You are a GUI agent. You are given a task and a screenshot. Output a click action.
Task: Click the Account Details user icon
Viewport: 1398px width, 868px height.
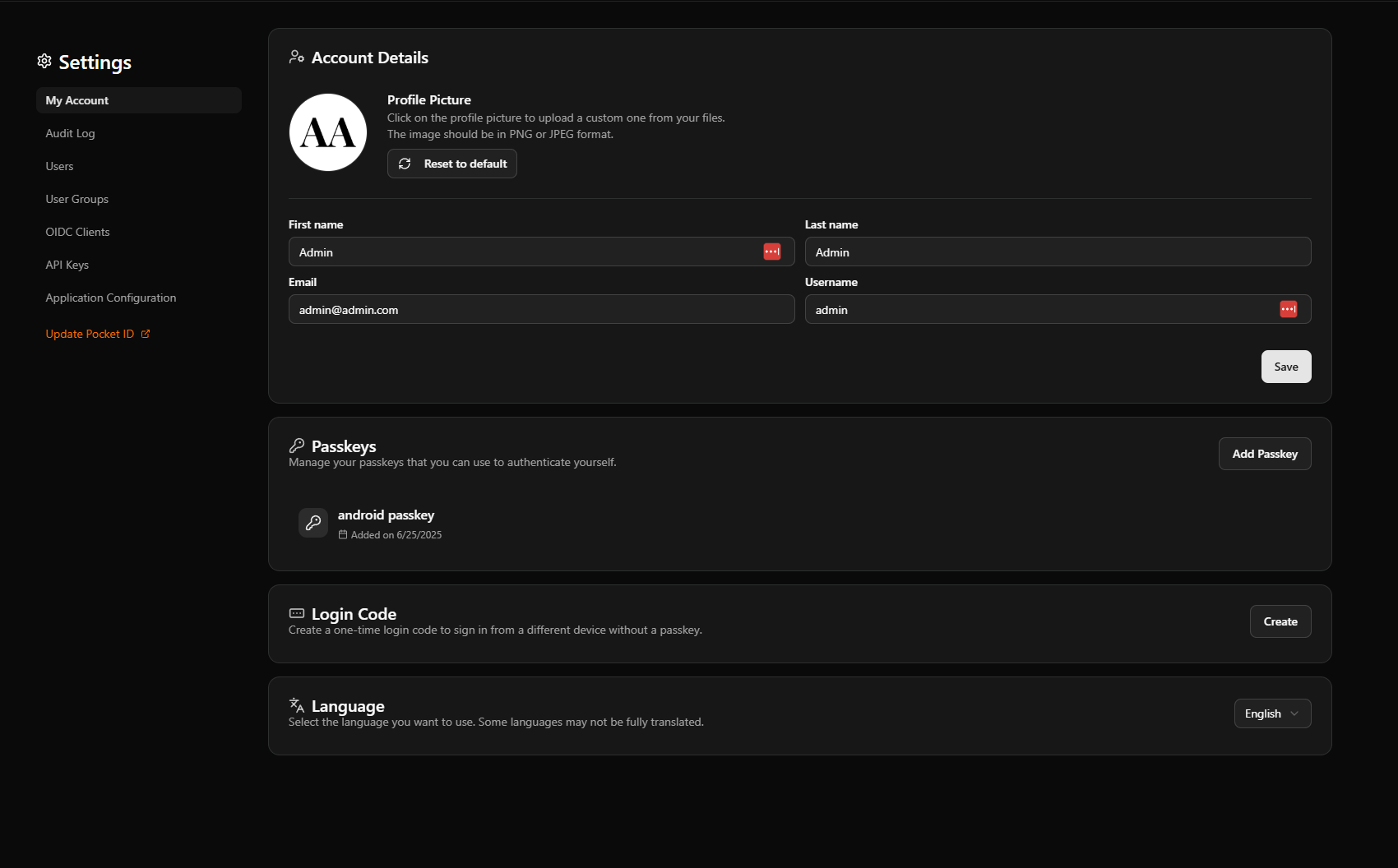[297, 58]
